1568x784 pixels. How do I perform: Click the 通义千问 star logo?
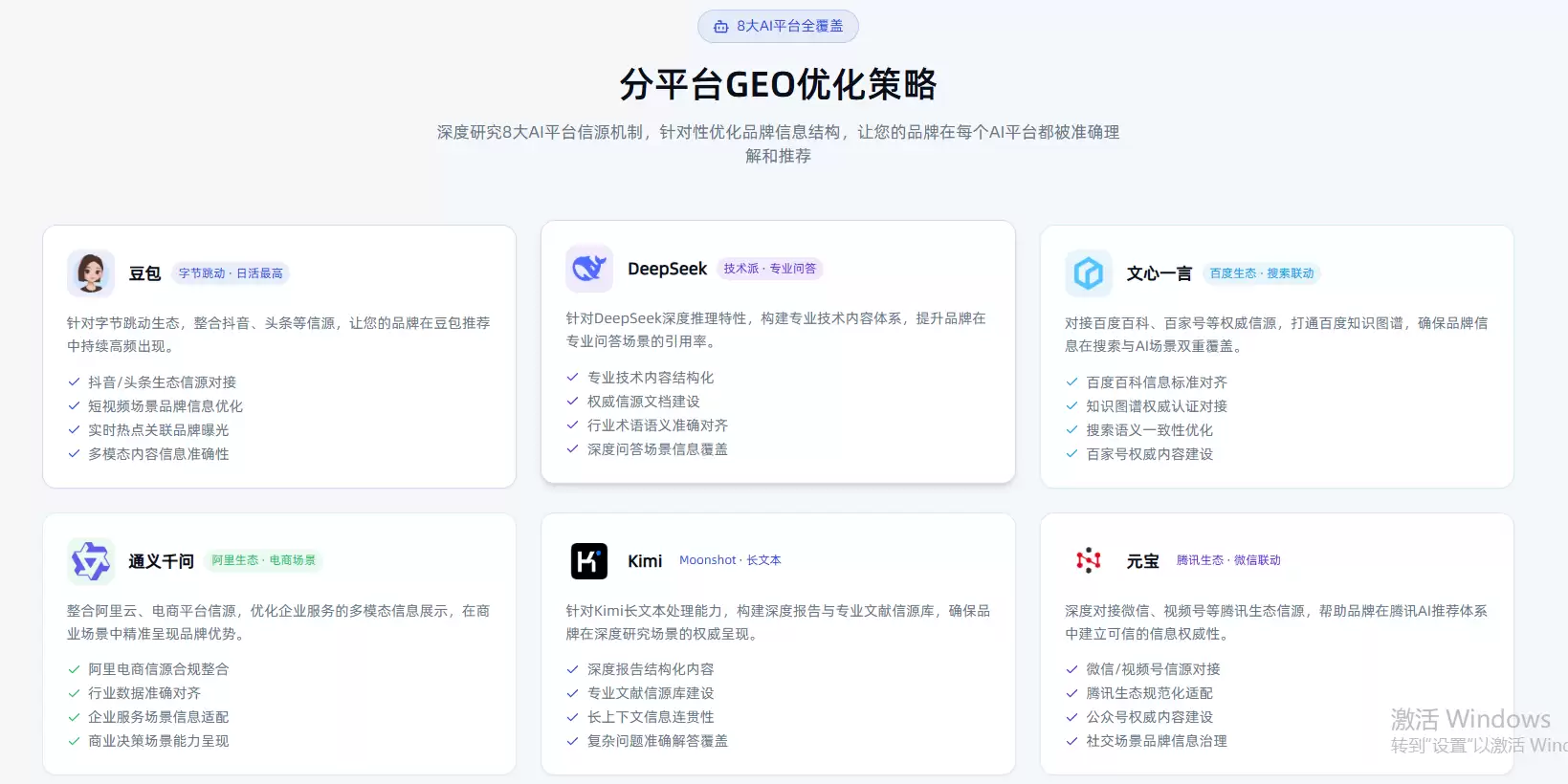pyautogui.click(x=91, y=561)
